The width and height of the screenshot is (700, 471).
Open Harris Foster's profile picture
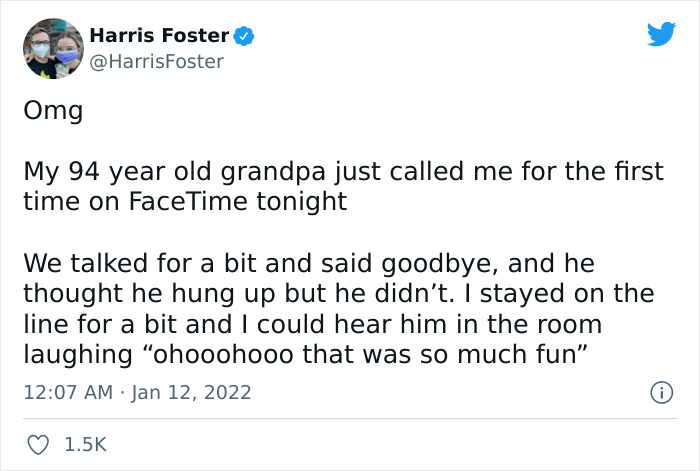(x=51, y=48)
